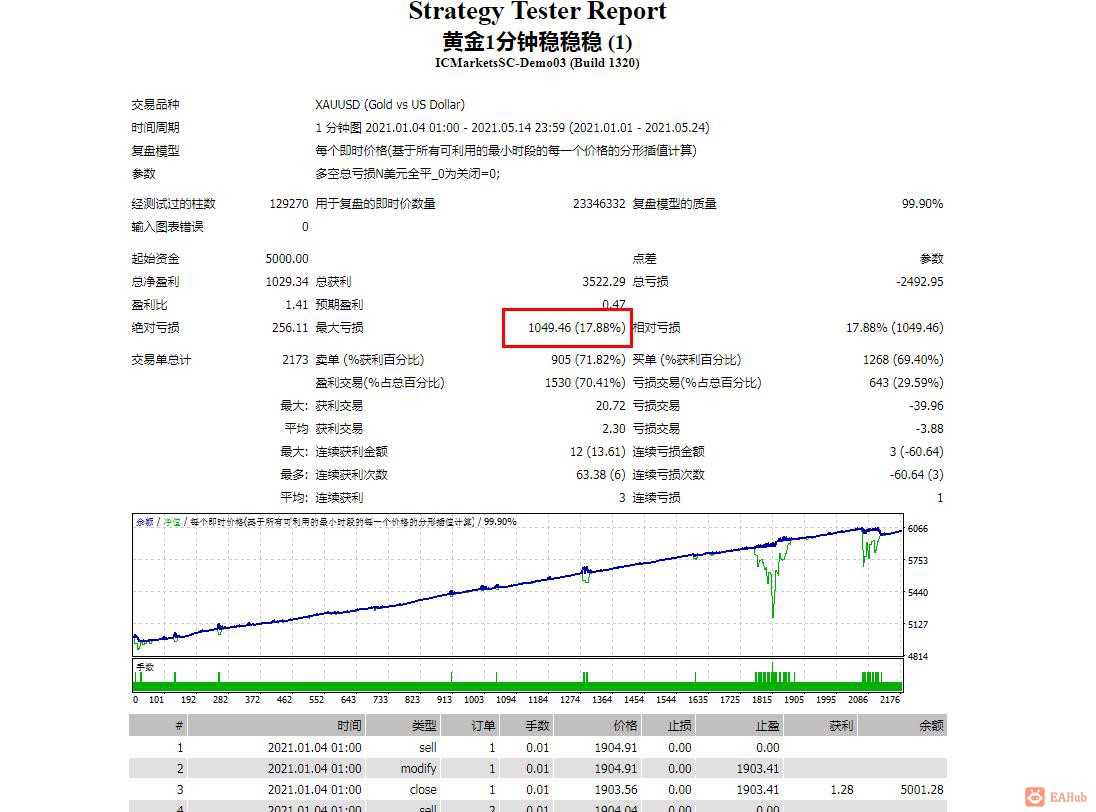This screenshot has height=812, width=1096.
Task: Click the close type cell in row 3
Action: pyautogui.click(x=424, y=790)
